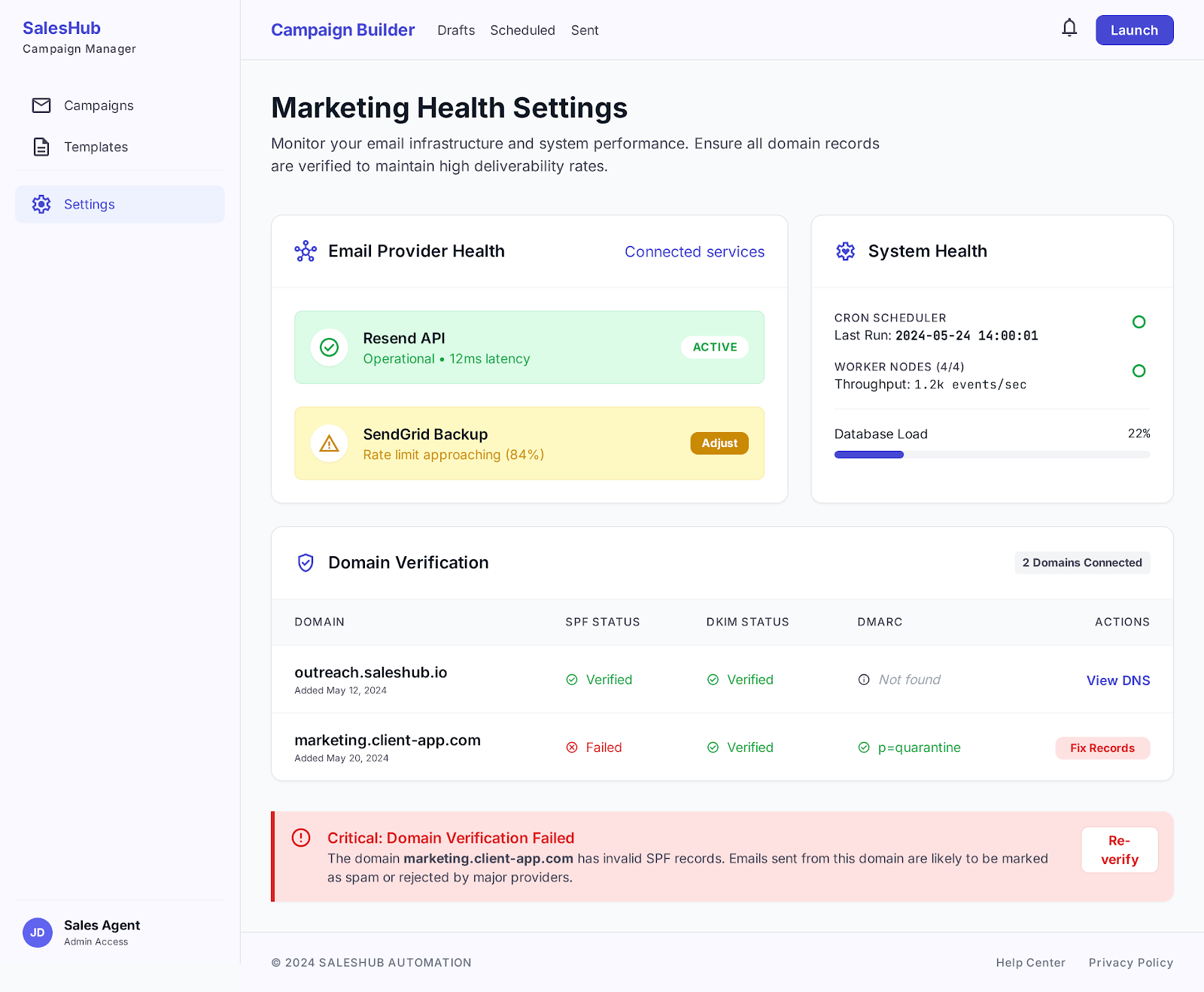Screen dimensions: 1204x992
Task: Click the Cron Scheduler status circle
Action: 1139,322
